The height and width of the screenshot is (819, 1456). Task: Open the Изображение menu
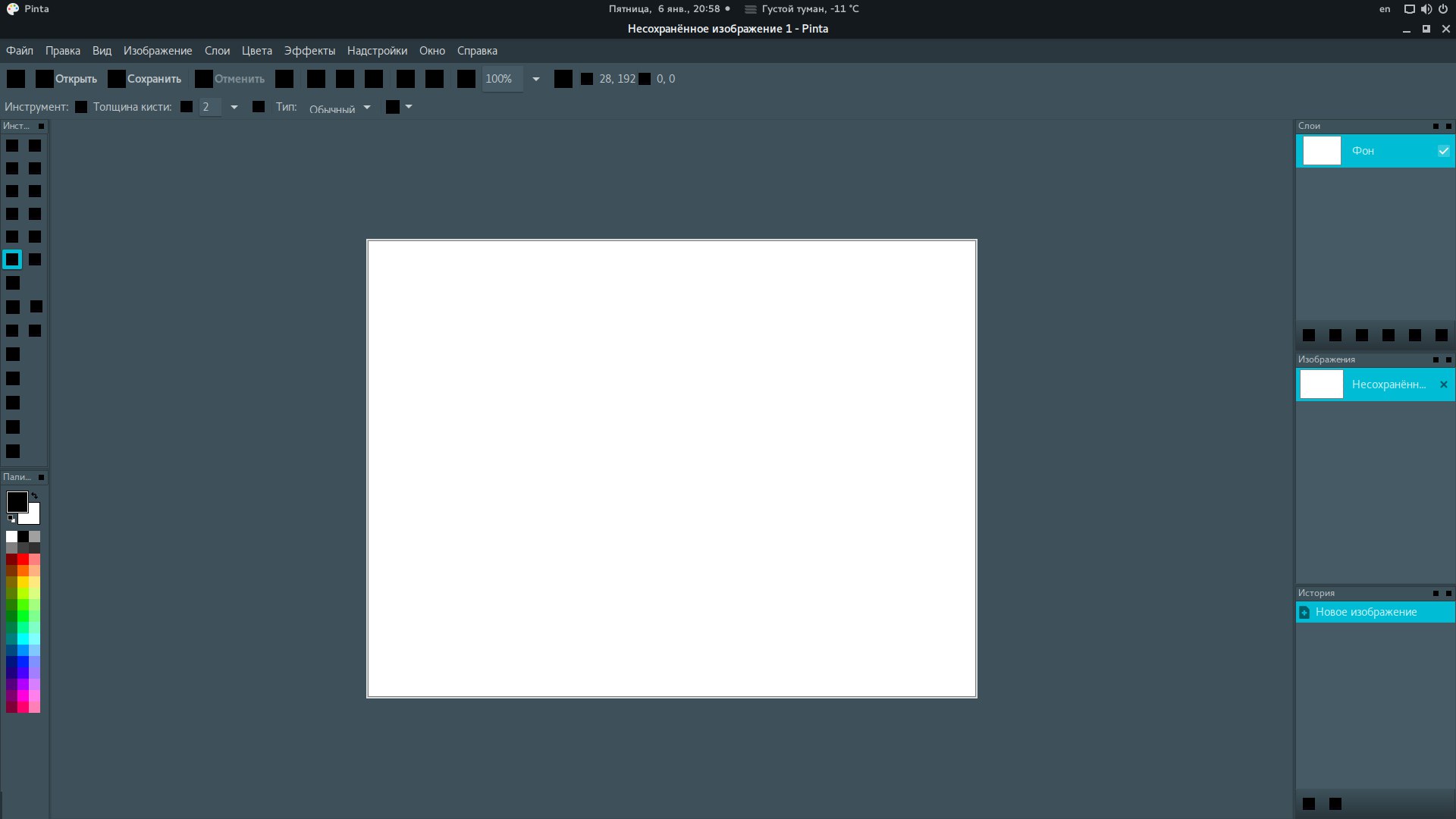[158, 51]
